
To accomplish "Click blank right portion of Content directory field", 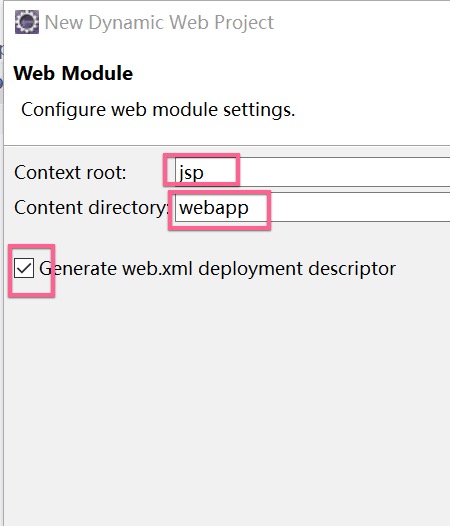I will click(x=361, y=207).
